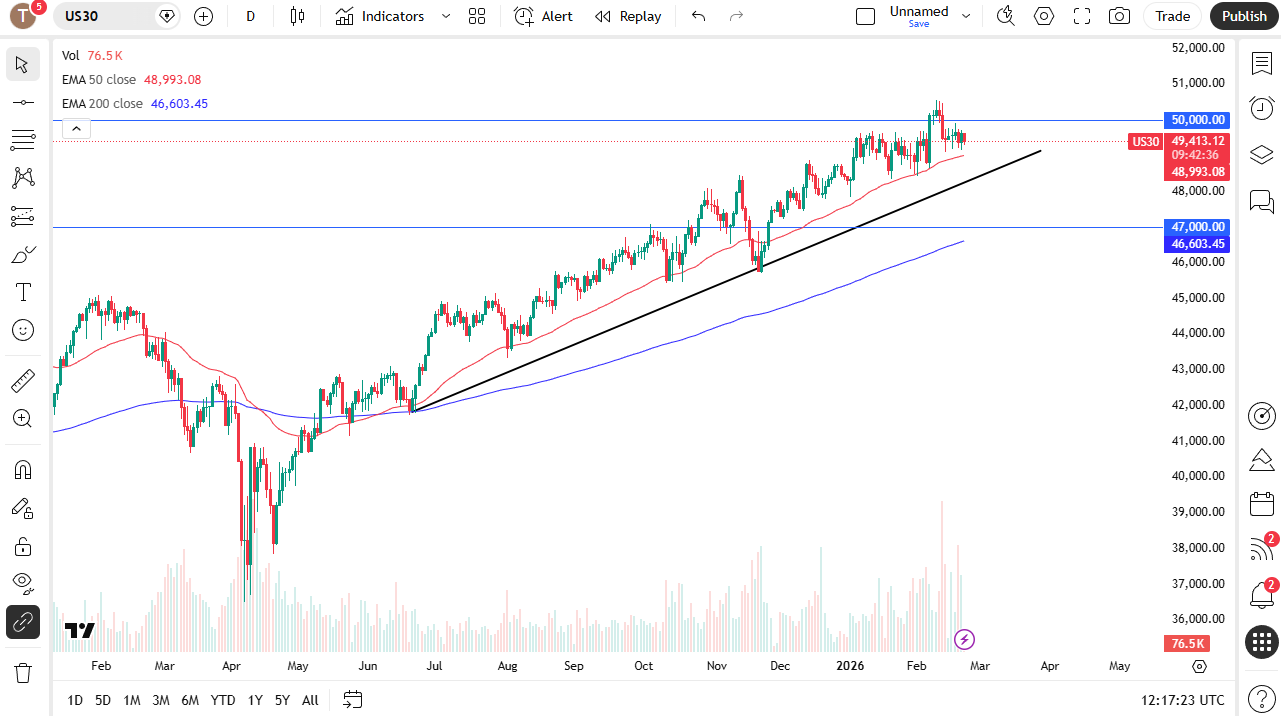Open the news feed icon
The image size is (1281, 716).
(1262, 549)
